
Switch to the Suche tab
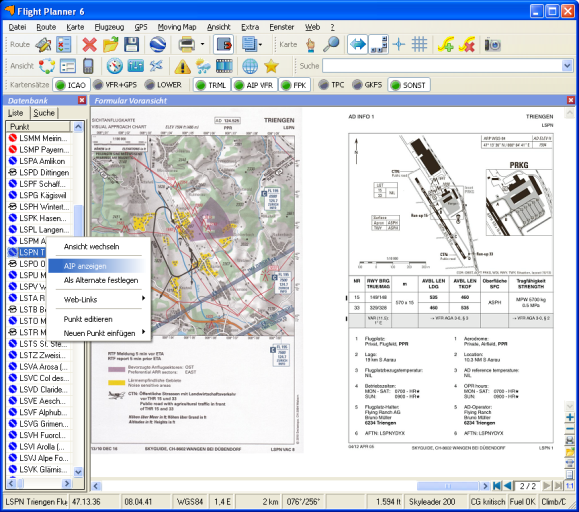44,113
